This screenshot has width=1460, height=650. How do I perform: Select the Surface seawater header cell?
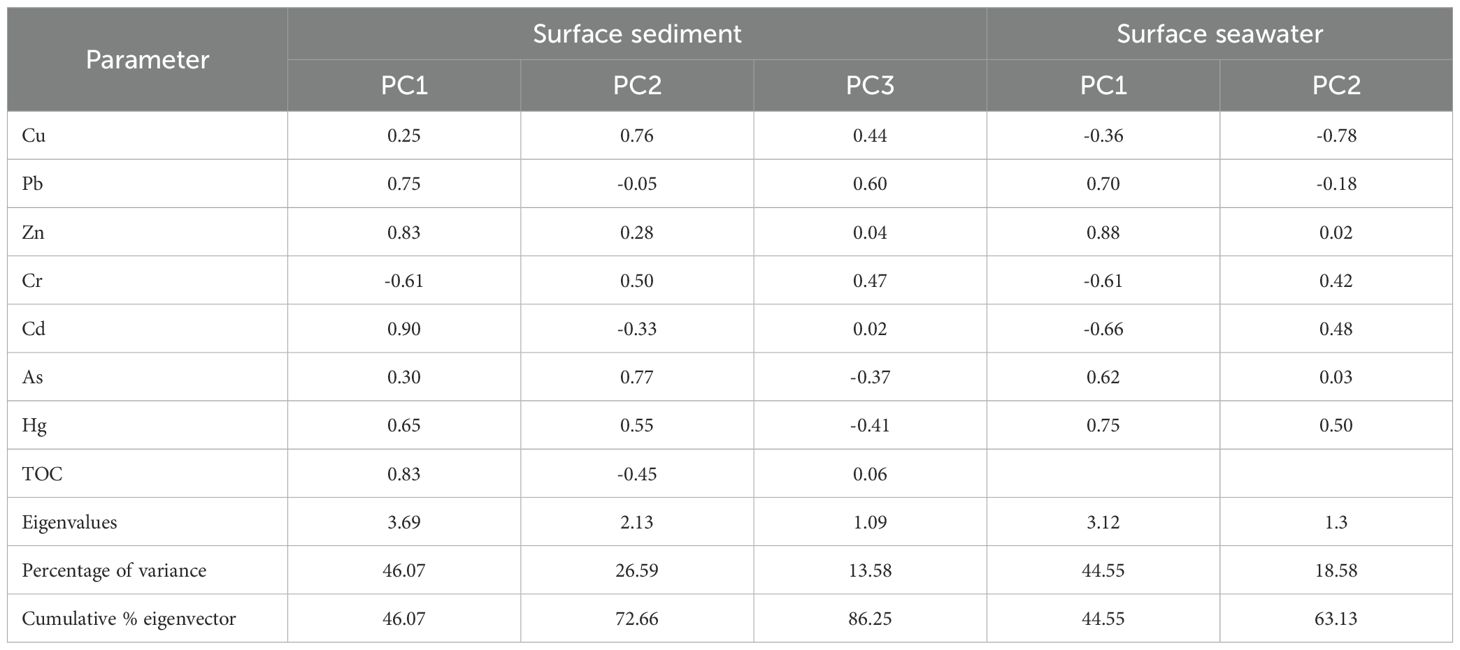[1219, 34]
